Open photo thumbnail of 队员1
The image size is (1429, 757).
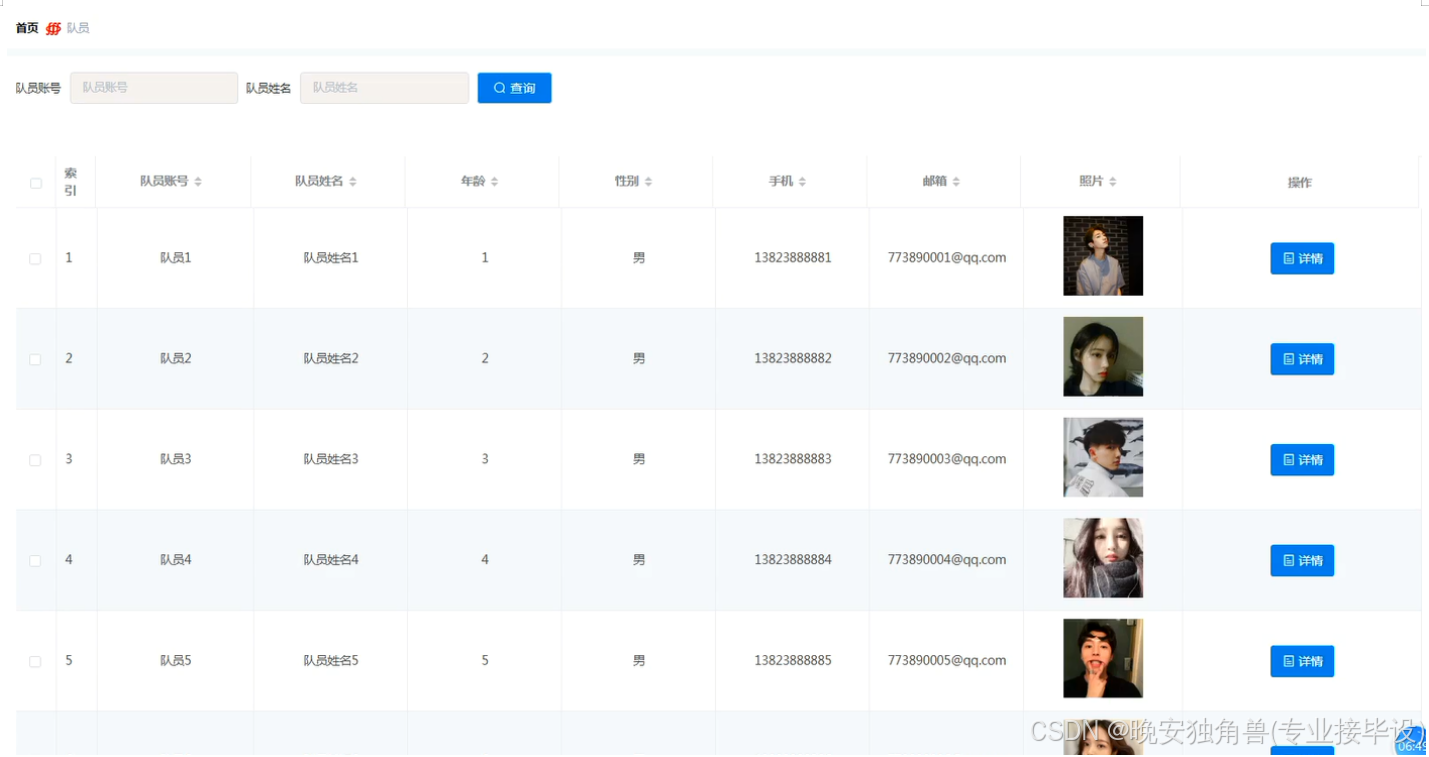point(1103,256)
